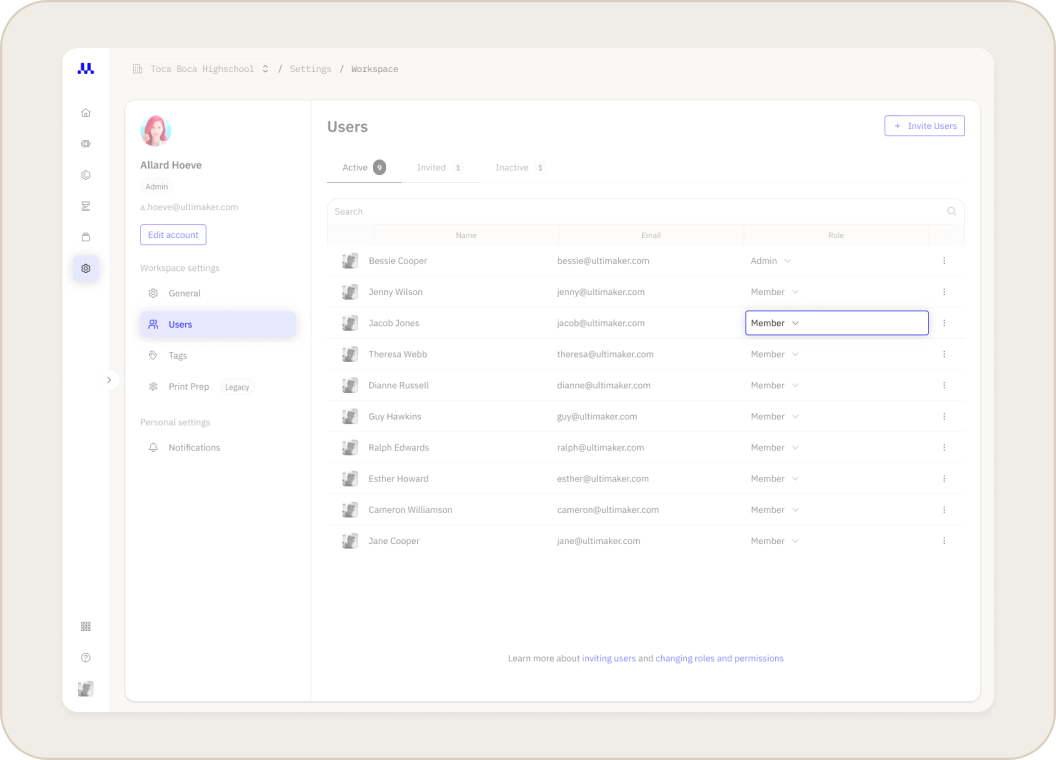Open the more options menu for Esther Howard
The image size is (1056, 760).
tap(944, 478)
